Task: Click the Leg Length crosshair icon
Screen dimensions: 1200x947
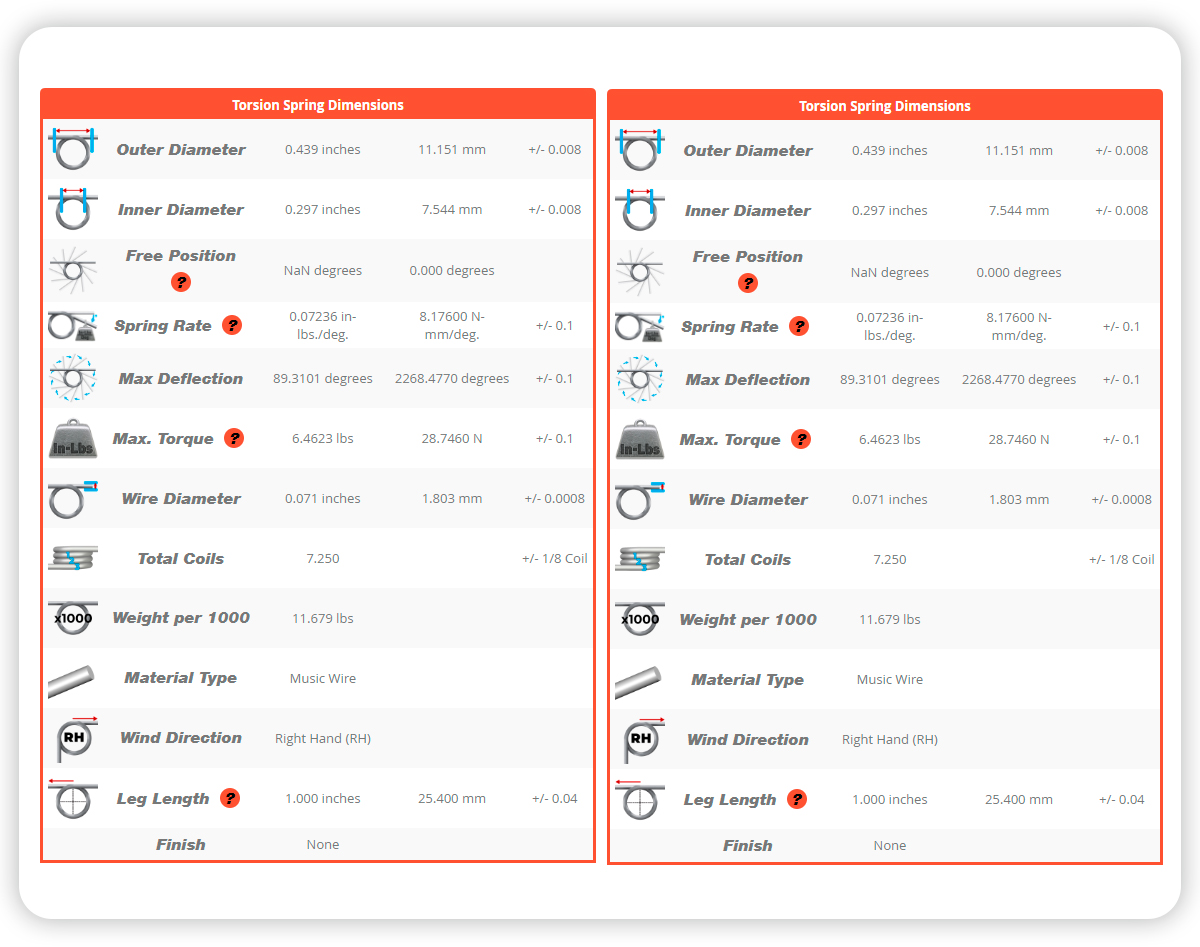Action: tap(72, 798)
